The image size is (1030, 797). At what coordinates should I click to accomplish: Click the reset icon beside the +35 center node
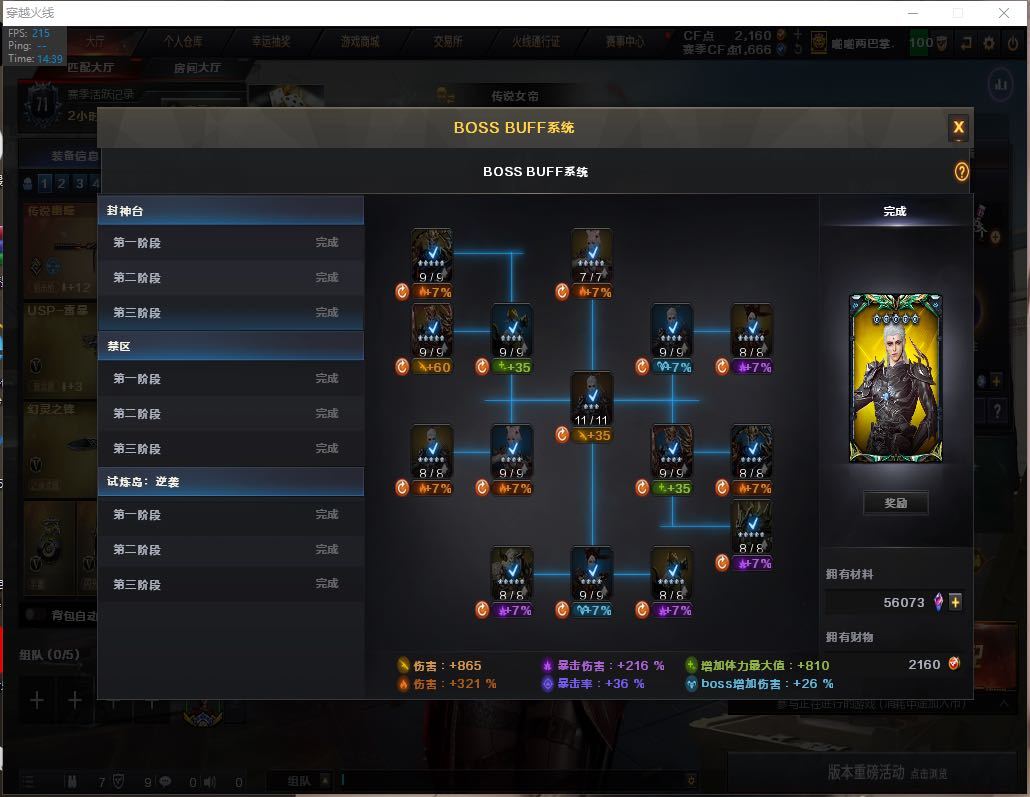point(562,435)
